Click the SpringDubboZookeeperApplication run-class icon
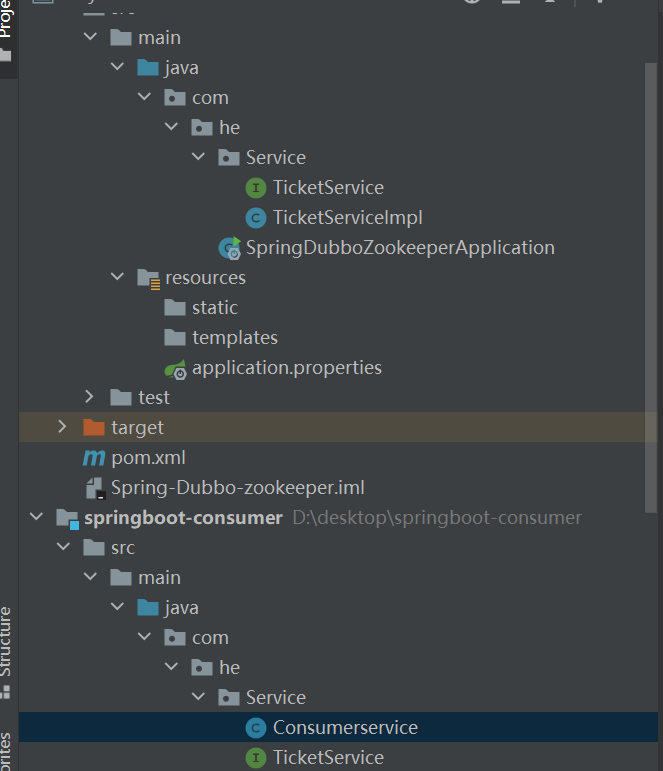This screenshot has height=771, width=663. point(231,248)
